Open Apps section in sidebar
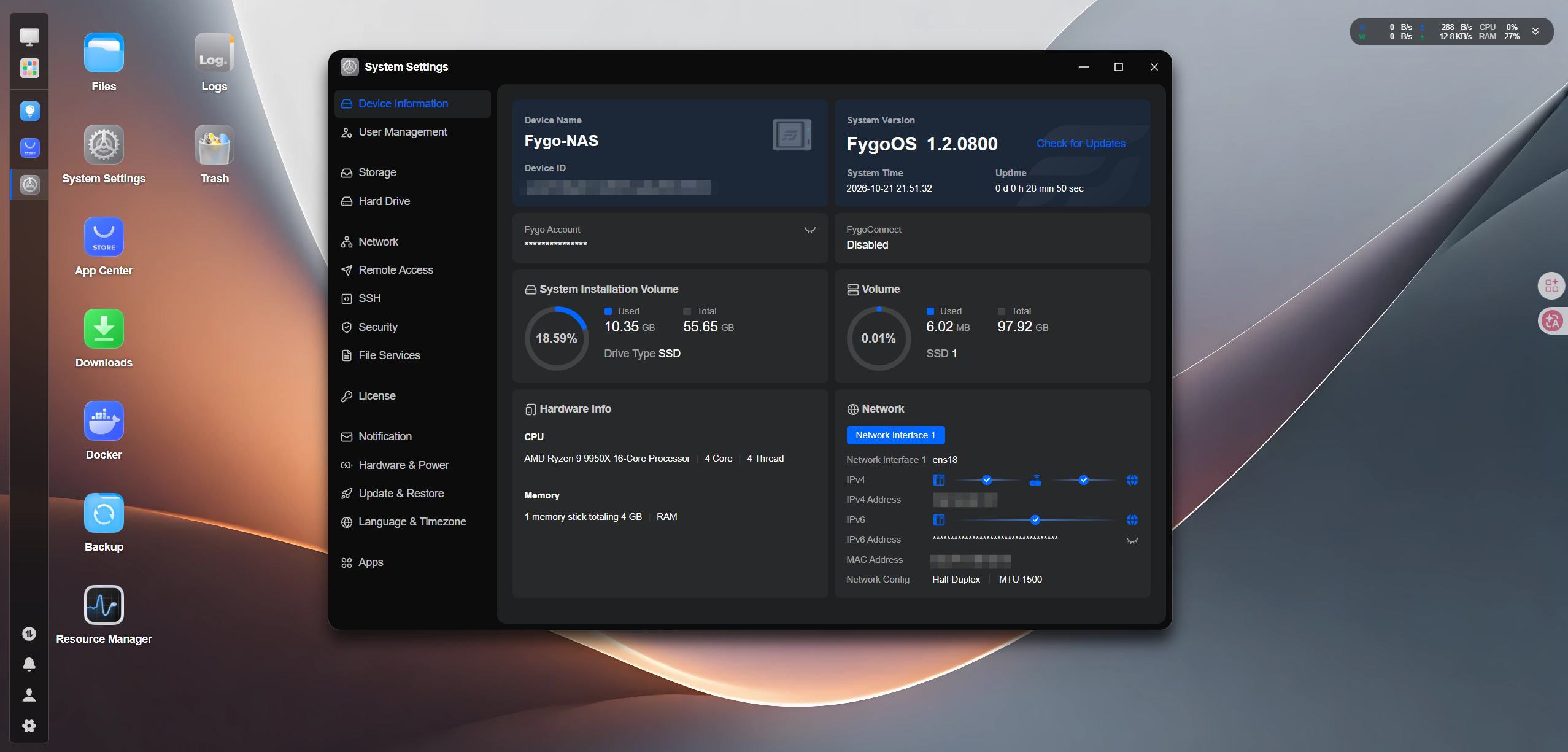This screenshot has height=752, width=1568. pyautogui.click(x=412, y=562)
